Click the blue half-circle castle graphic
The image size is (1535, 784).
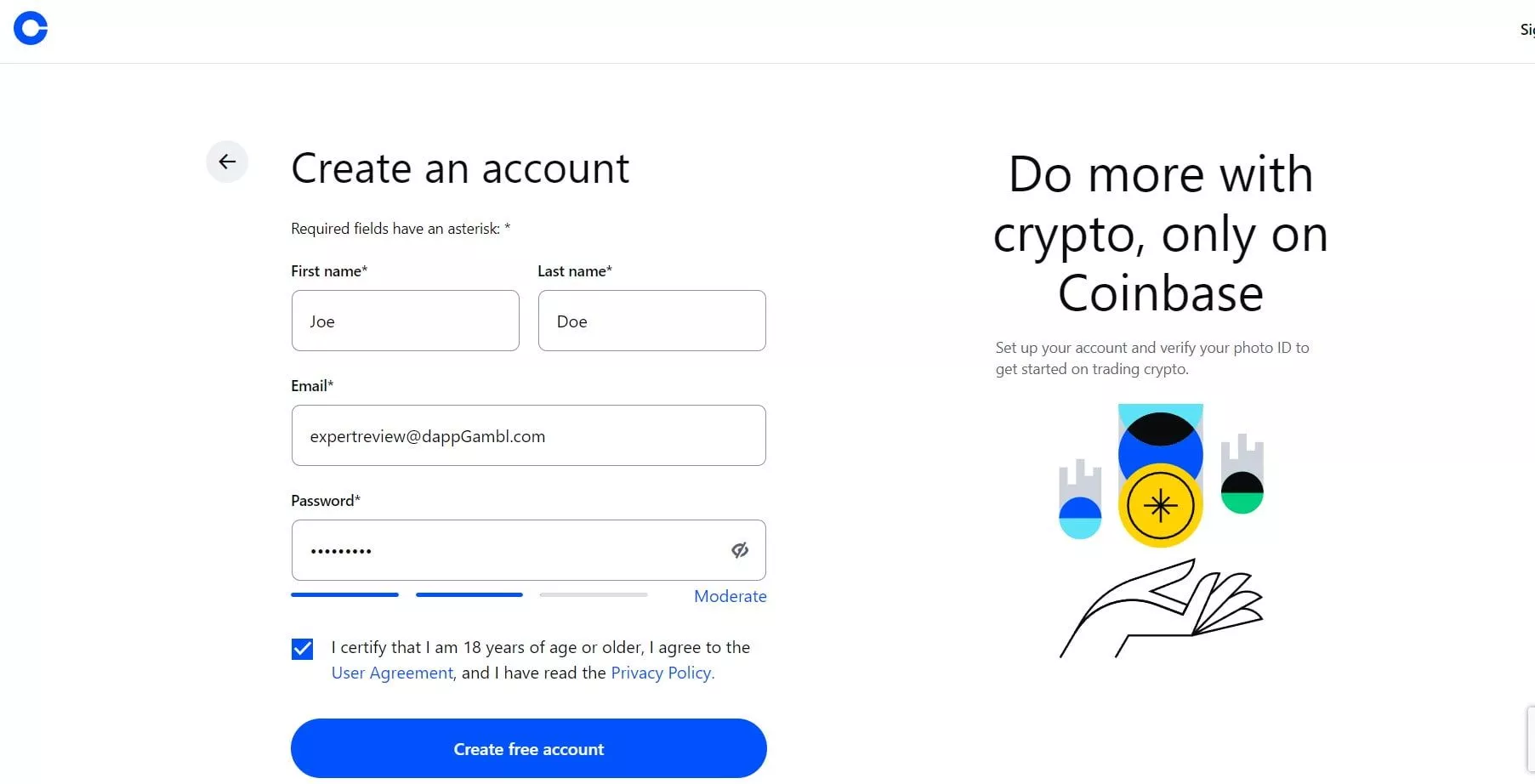(1080, 500)
